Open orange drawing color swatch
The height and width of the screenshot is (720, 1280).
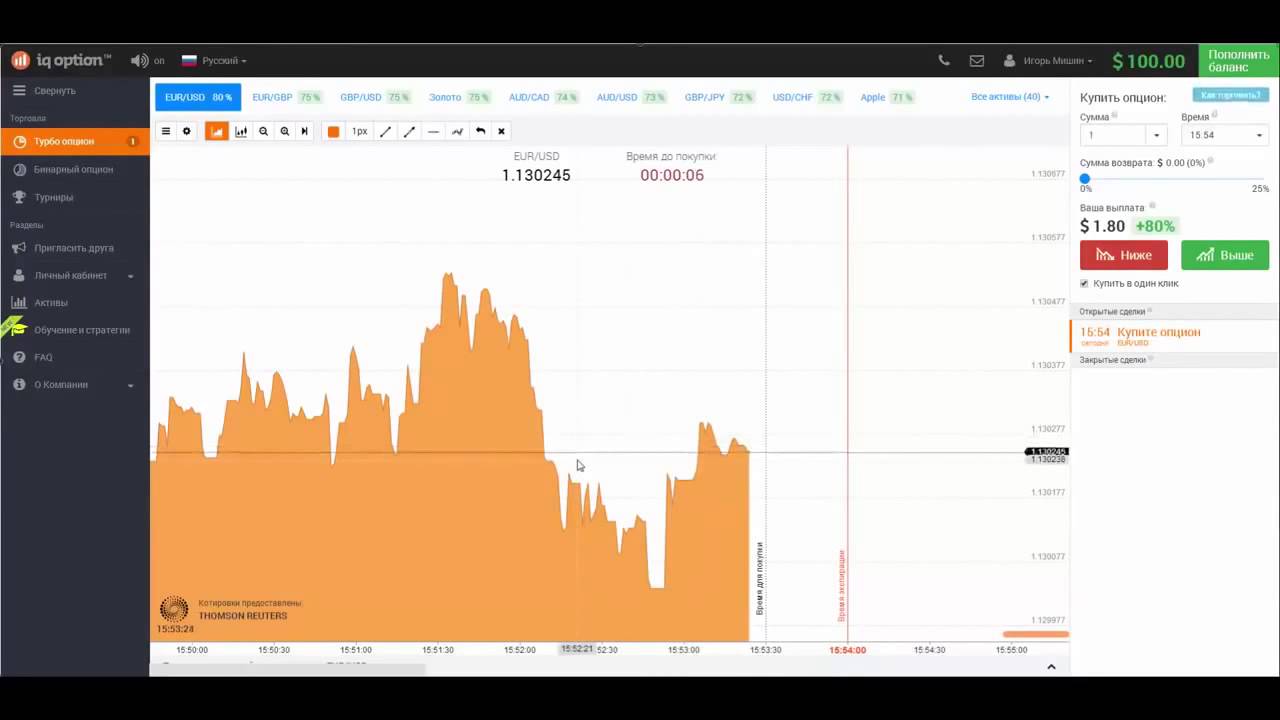333,131
